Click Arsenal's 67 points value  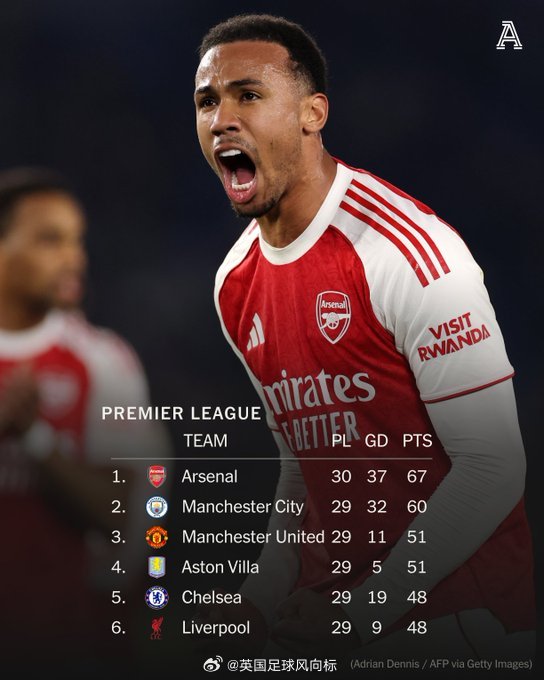tap(416, 477)
